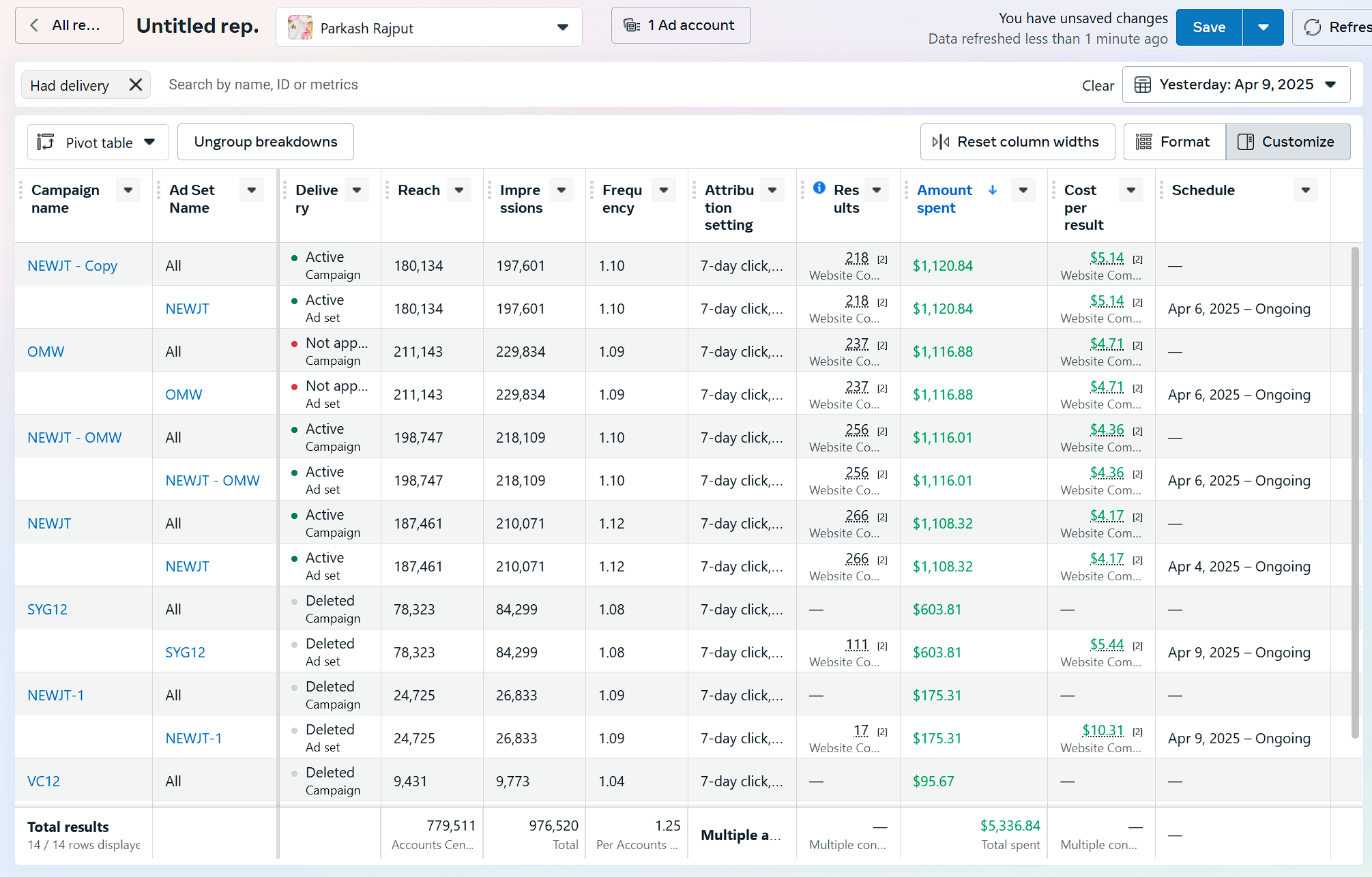Screen dimensions: 1372x877
Task: Click the Amount spent sort arrow
Action: tap(993, 190)
